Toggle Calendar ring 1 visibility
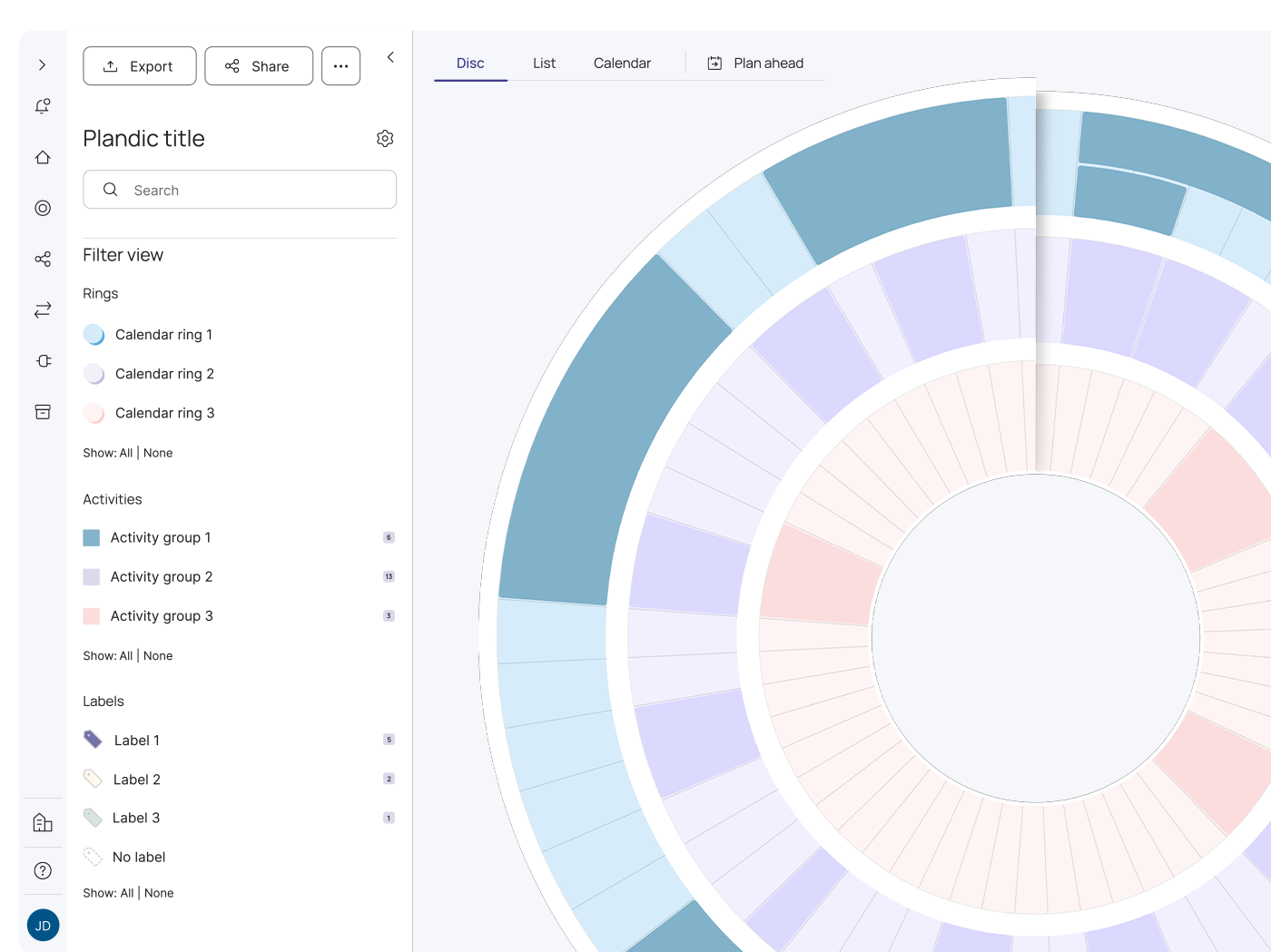The image size is (1271, 952). [x=94, y=334]
